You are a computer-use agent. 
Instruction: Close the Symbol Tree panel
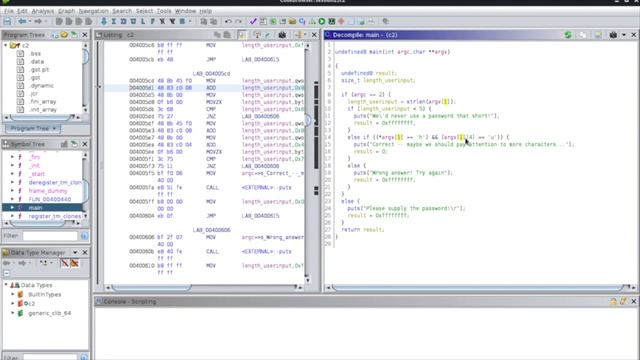[x=85, y=144]
